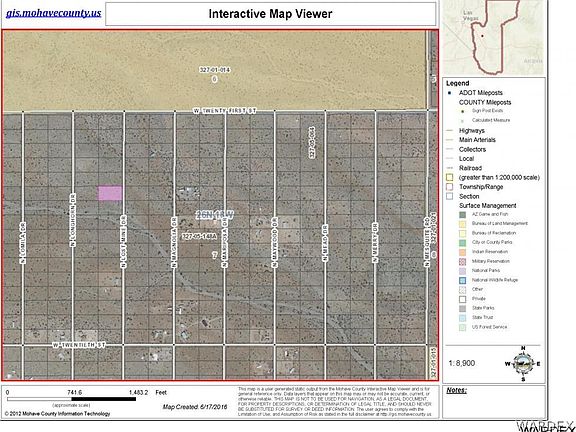Screen dimensions: 576x432
Task: Click the Highways line symbol in legend
Action: (450, 131)
